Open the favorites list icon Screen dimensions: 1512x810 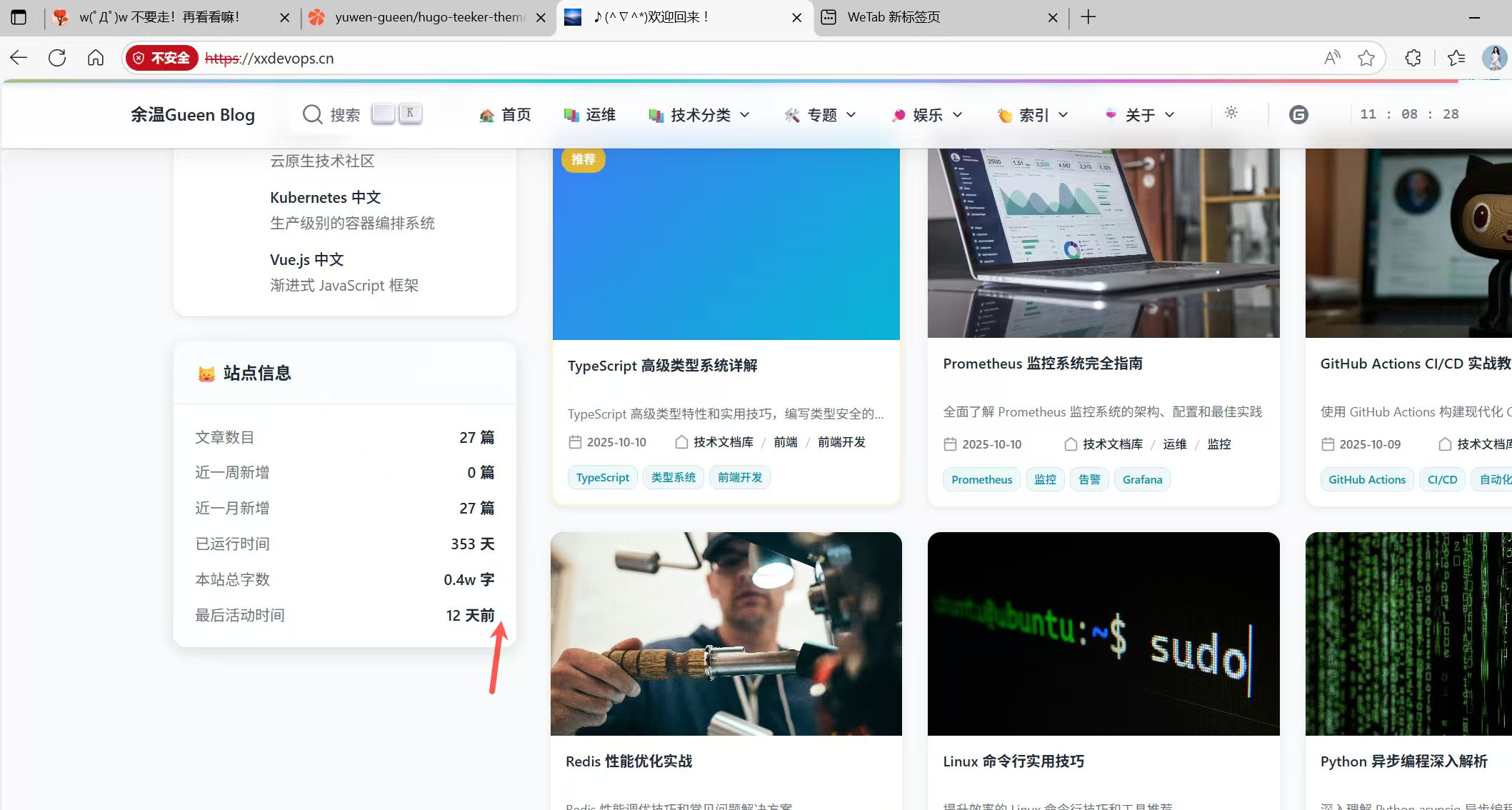(x=1456, y=58)
